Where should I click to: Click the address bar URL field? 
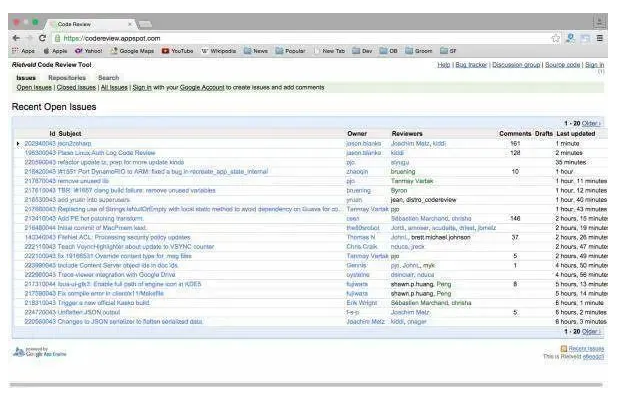click(x=301, y=38)
